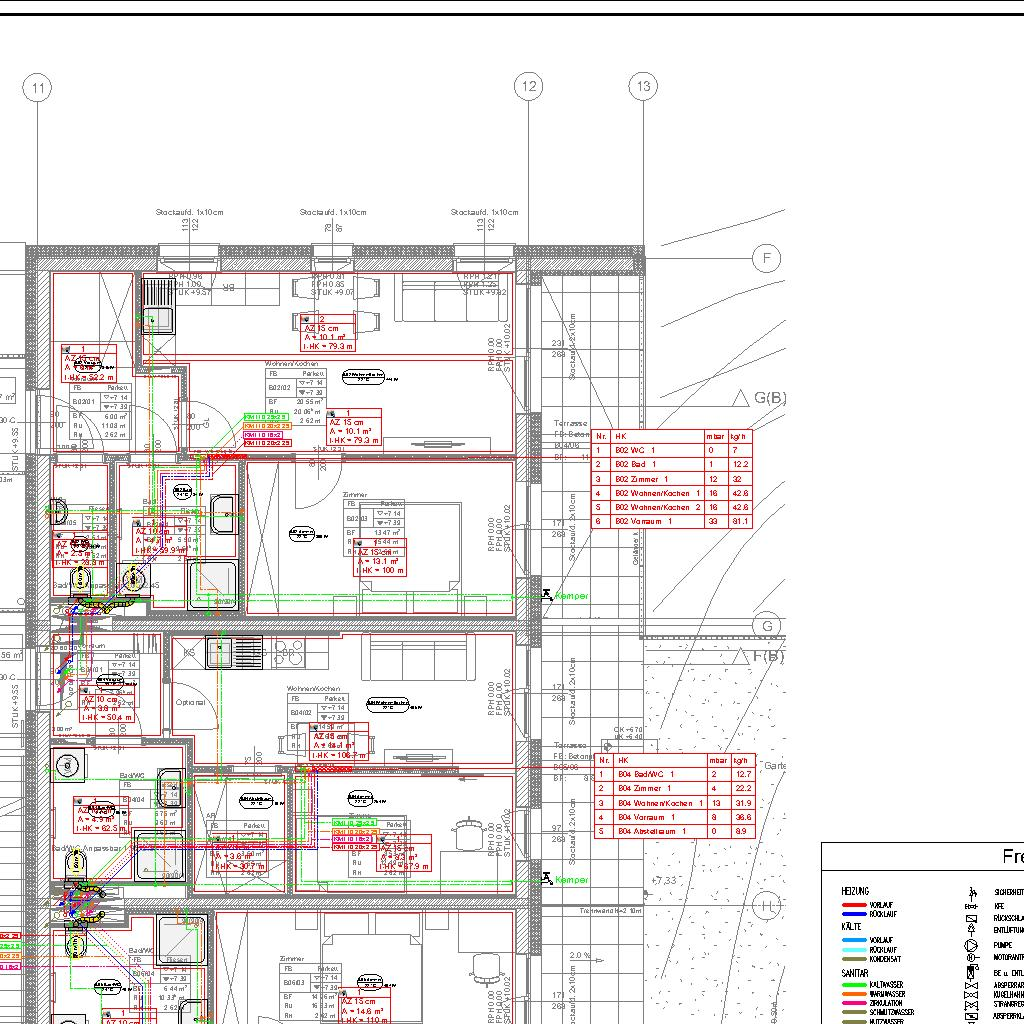Click the grid axis bubble 12
This screenshot has width=1024, height=1024.
528,87
